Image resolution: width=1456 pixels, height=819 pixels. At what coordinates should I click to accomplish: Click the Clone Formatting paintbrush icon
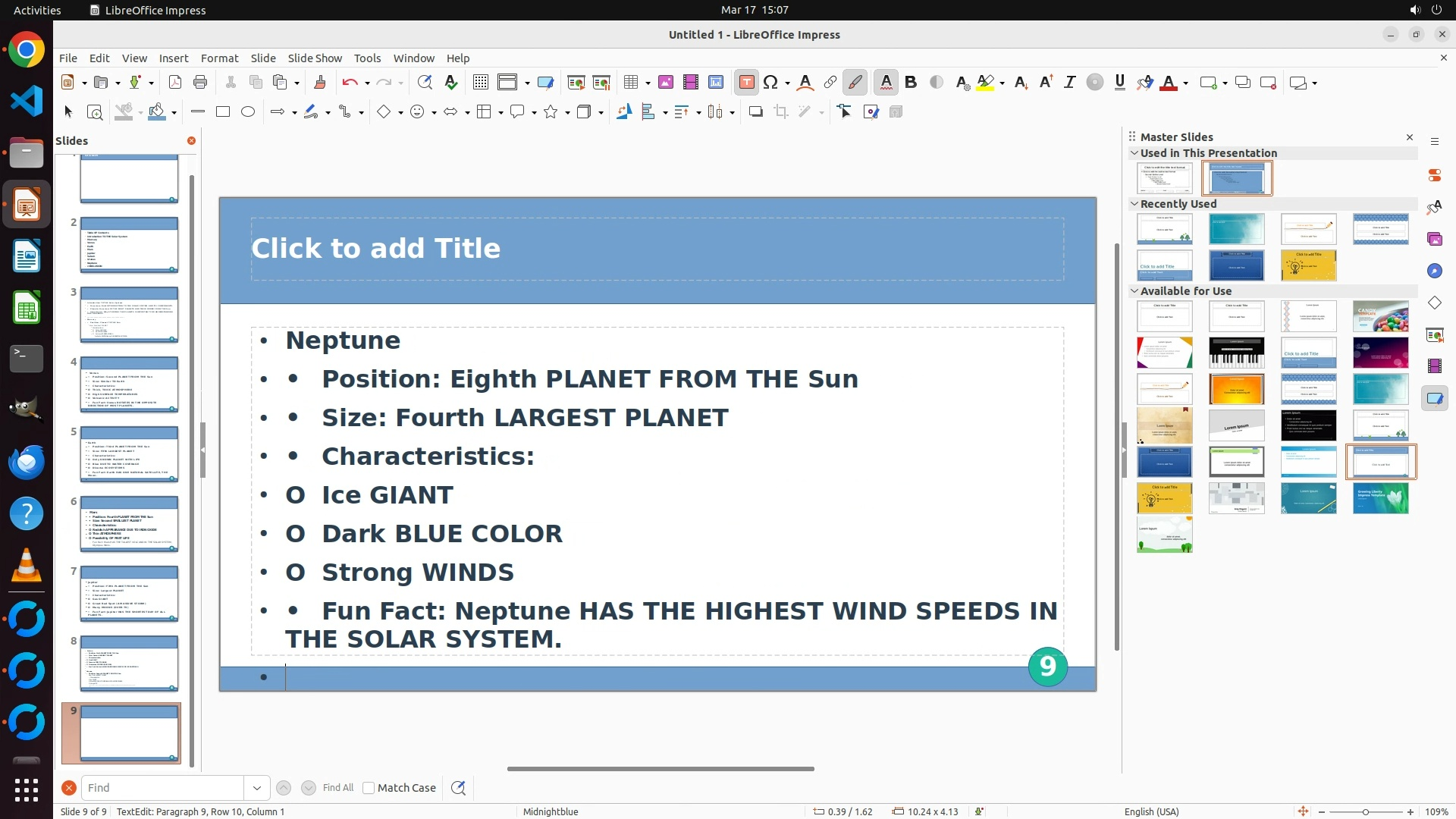pos(319,83)
